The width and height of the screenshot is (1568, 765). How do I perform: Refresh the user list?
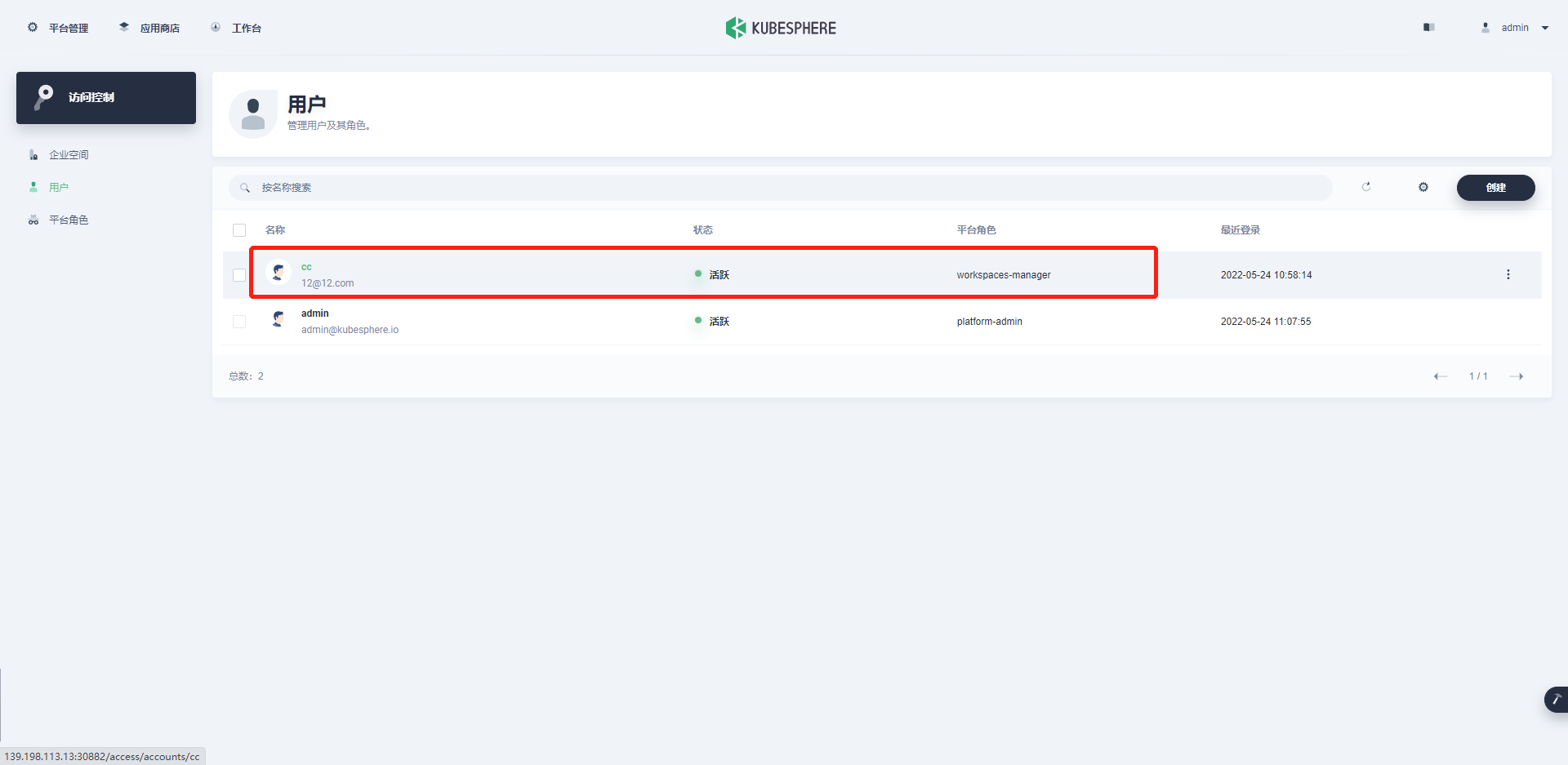tap(1366, 187)
